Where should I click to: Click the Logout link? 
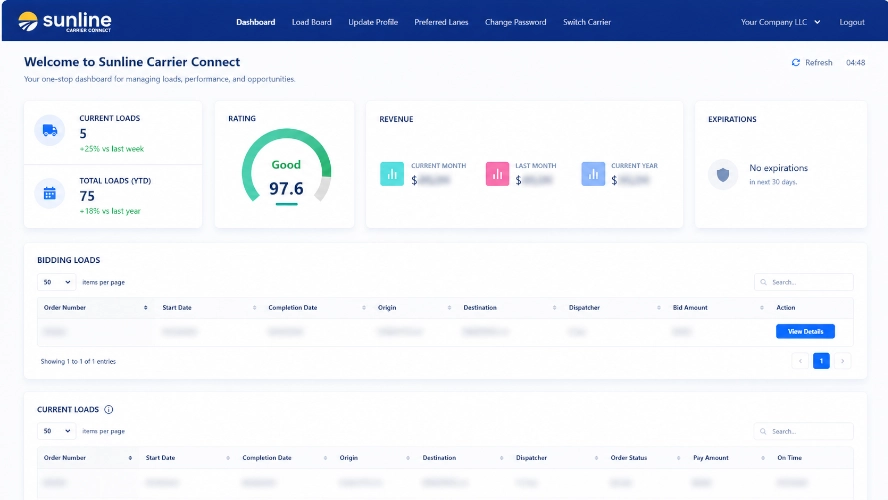(x=852, y=22)
